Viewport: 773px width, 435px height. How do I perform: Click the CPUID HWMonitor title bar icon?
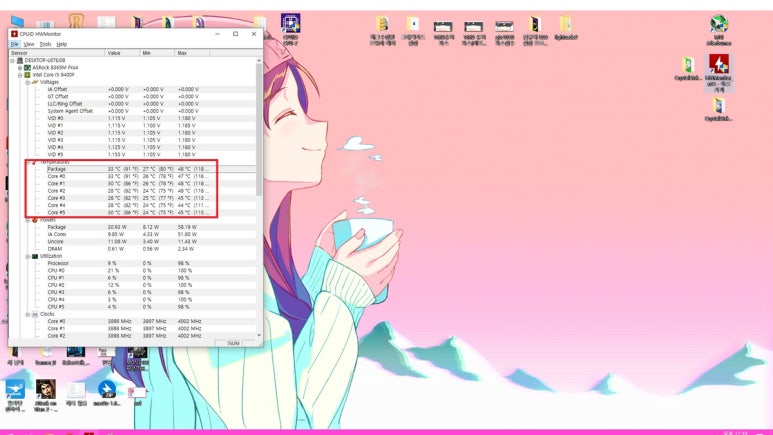click(14, 34)
